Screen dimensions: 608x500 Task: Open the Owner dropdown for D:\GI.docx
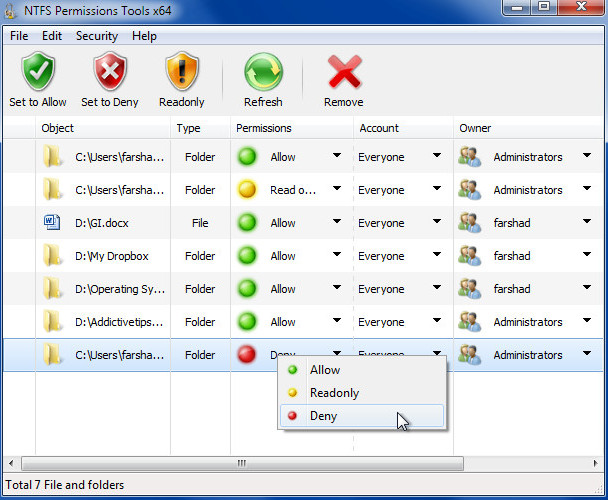[587, 221]
